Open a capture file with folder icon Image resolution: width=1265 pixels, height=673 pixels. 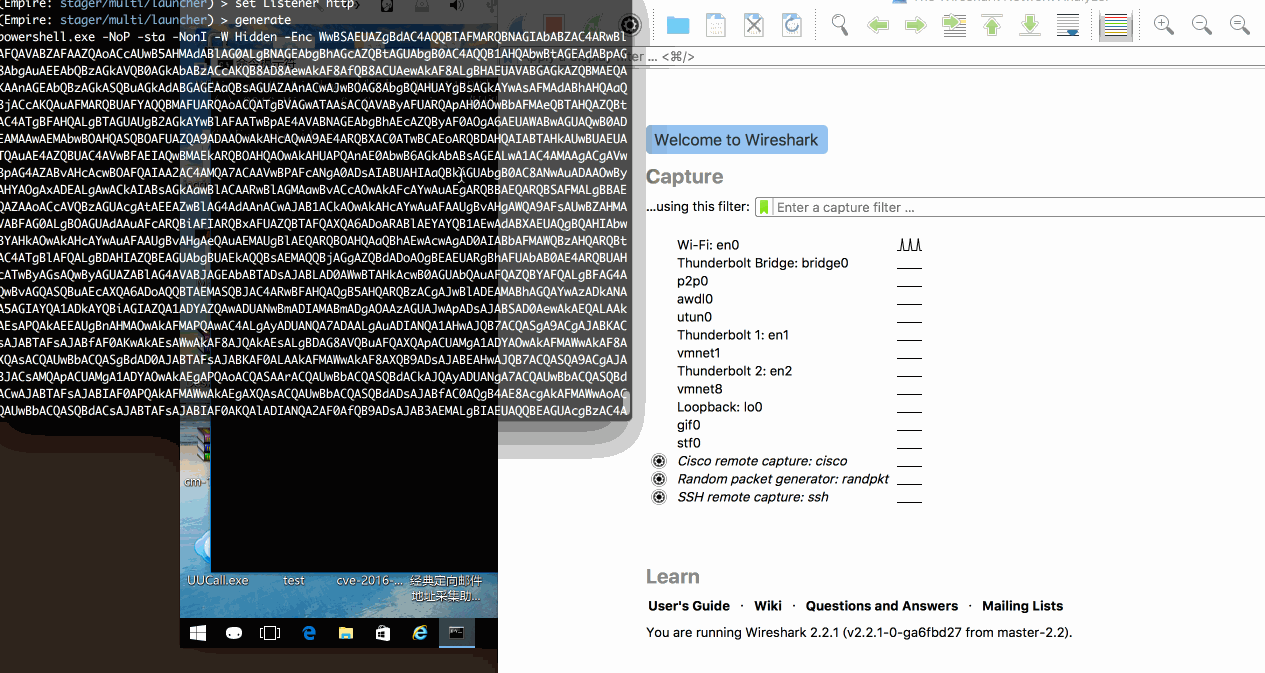click(x=678, y=25)
